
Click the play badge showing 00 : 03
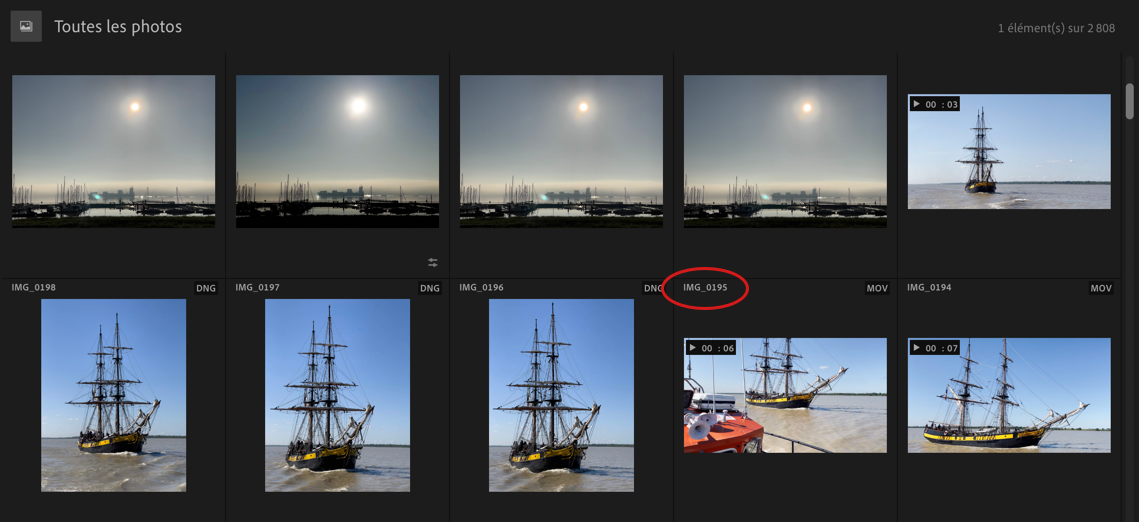pyautogui.click(x=935, y=105)
